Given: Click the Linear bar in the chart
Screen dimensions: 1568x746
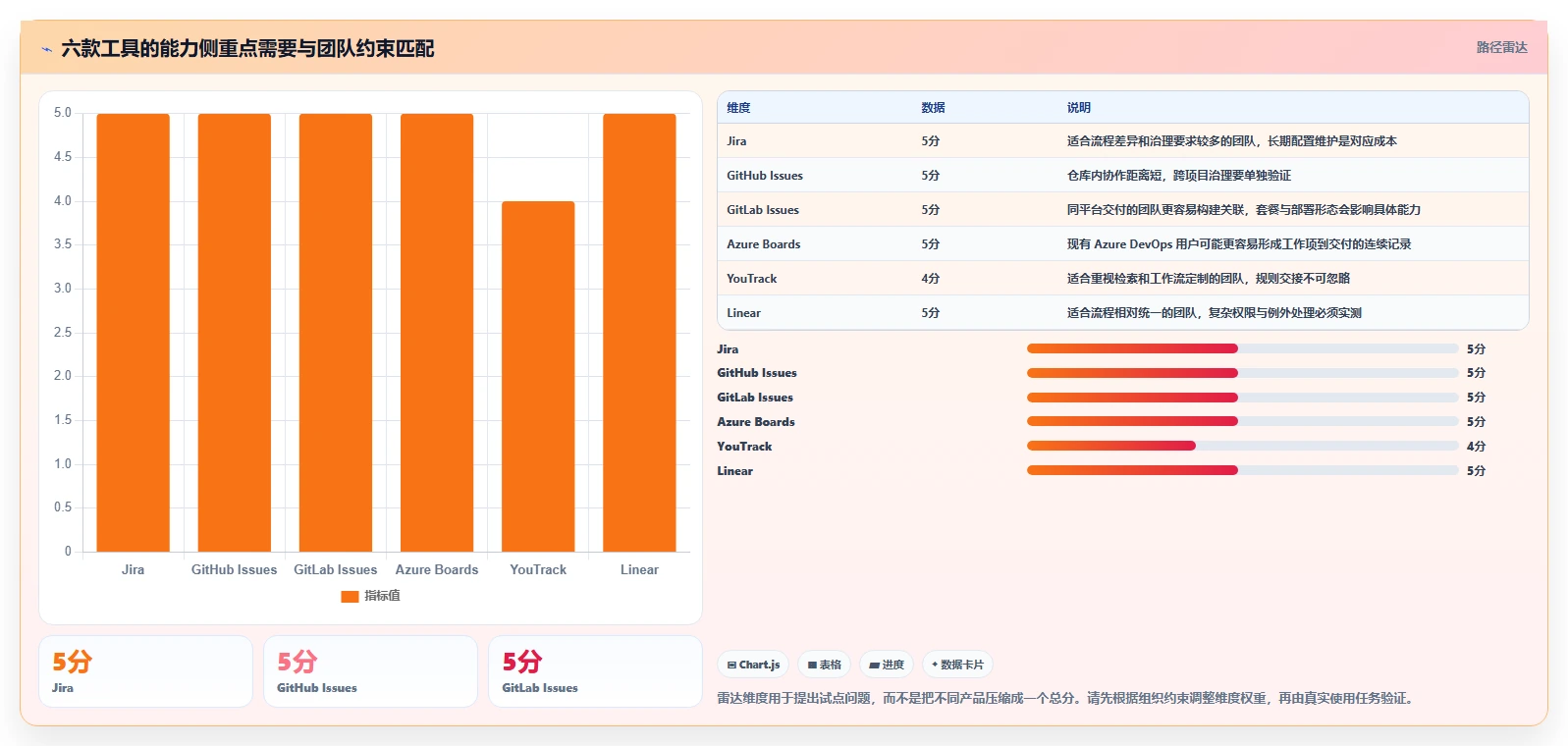Looking at the screenshot, I should [x=639, y=333].
